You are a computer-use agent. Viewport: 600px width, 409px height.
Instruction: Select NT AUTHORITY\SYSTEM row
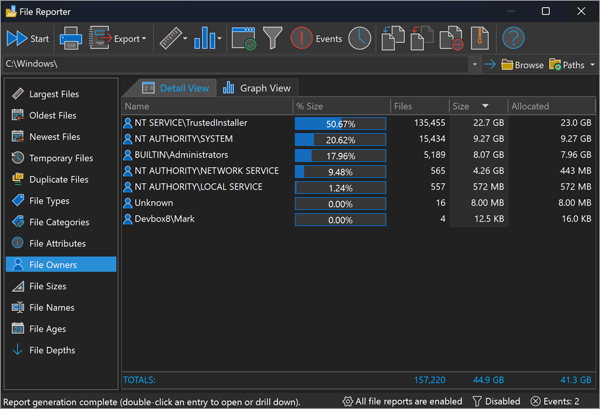[358, 139]
